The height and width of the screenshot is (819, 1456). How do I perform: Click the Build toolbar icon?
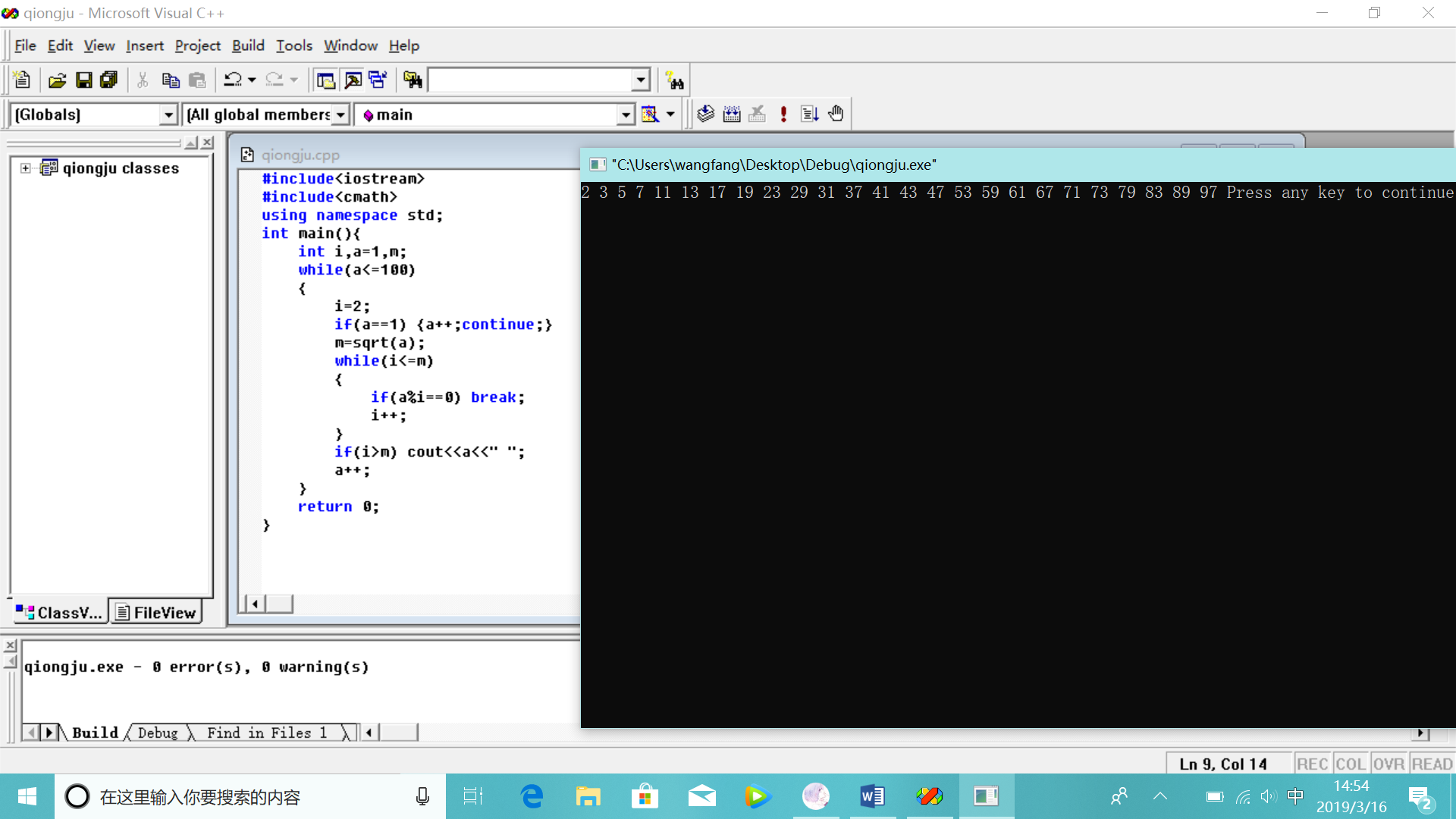[x=732, y=115]
